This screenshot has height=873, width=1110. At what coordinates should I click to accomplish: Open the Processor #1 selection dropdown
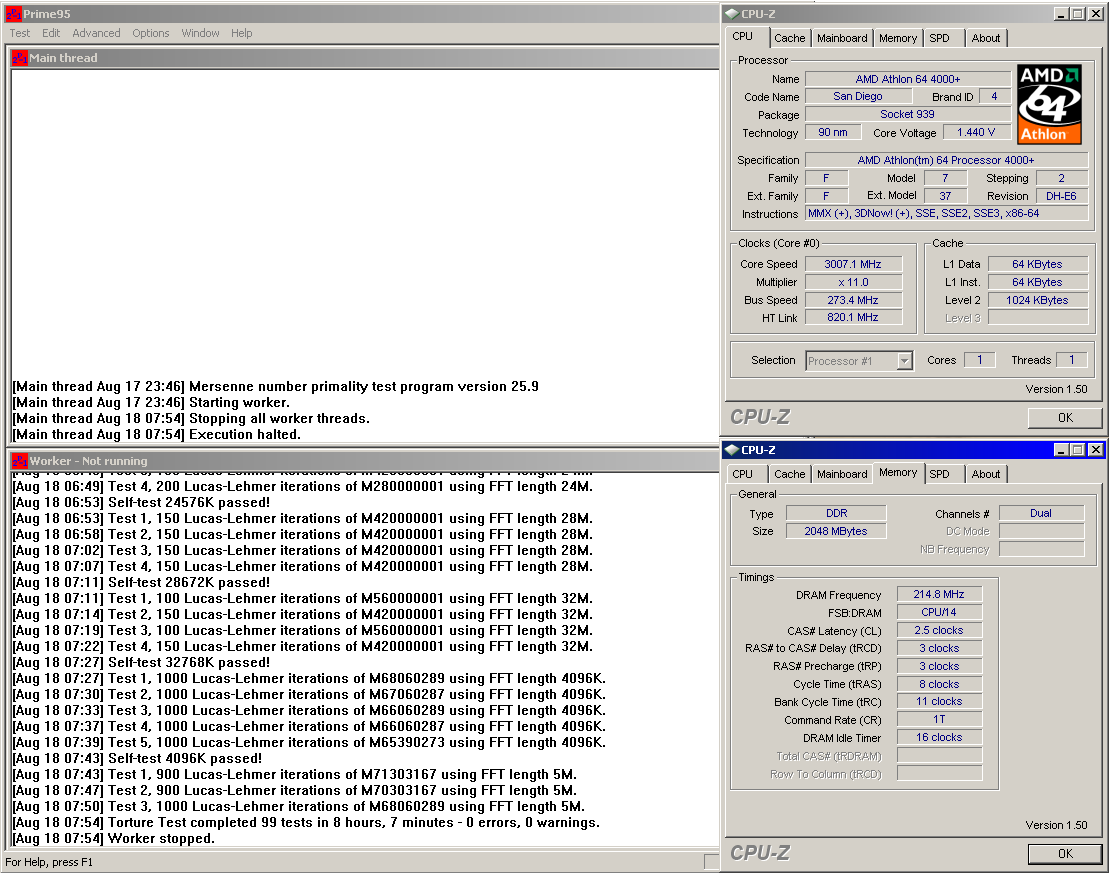click(x=904, y=361)
